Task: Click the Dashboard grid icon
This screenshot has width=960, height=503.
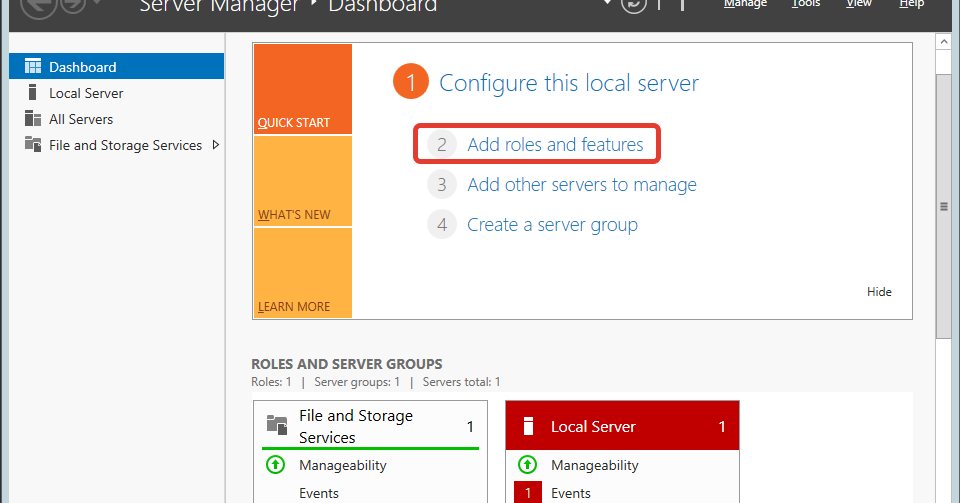Action: [33, 66]
